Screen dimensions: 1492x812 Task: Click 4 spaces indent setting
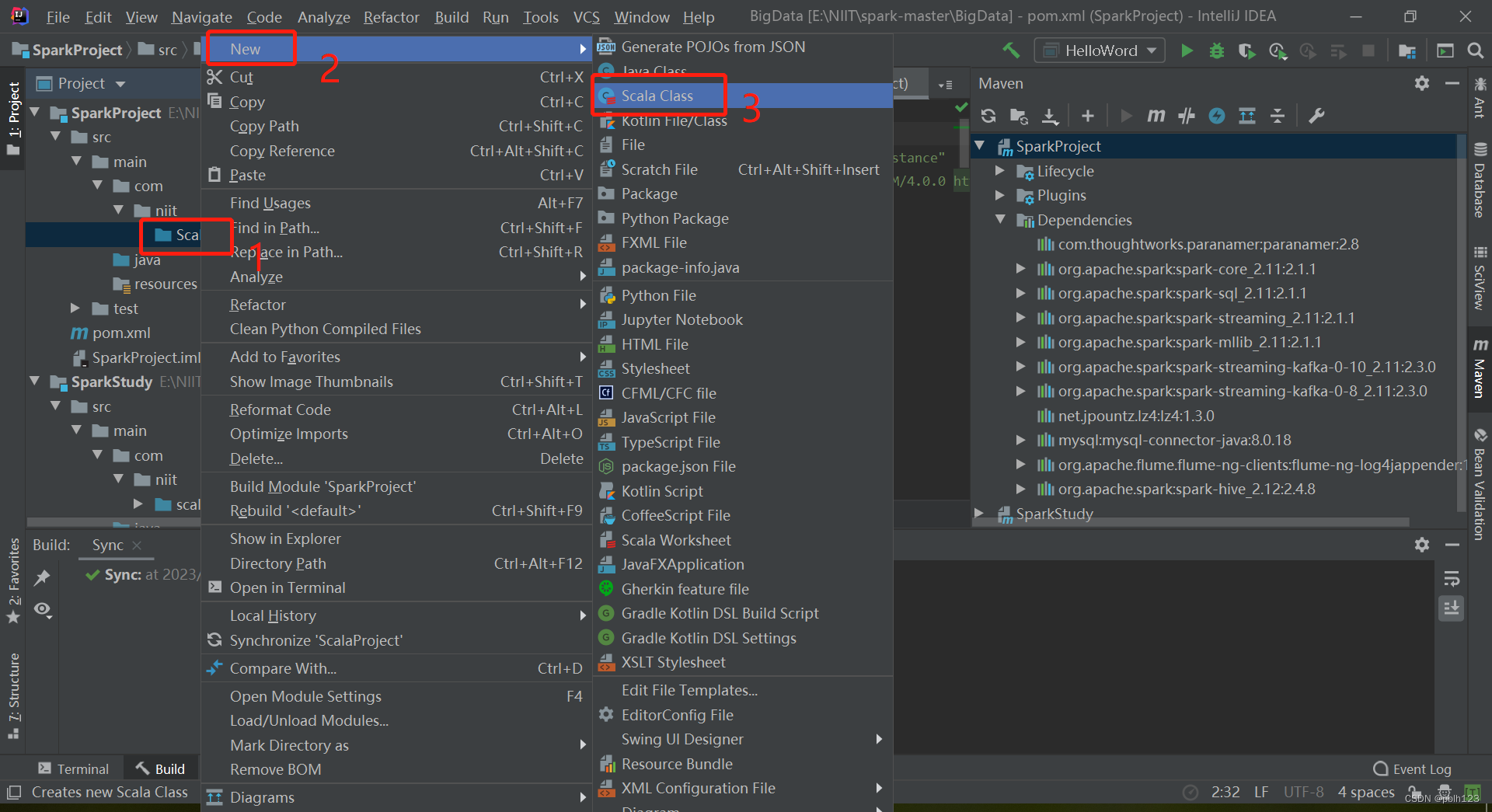coord(1366,792)
